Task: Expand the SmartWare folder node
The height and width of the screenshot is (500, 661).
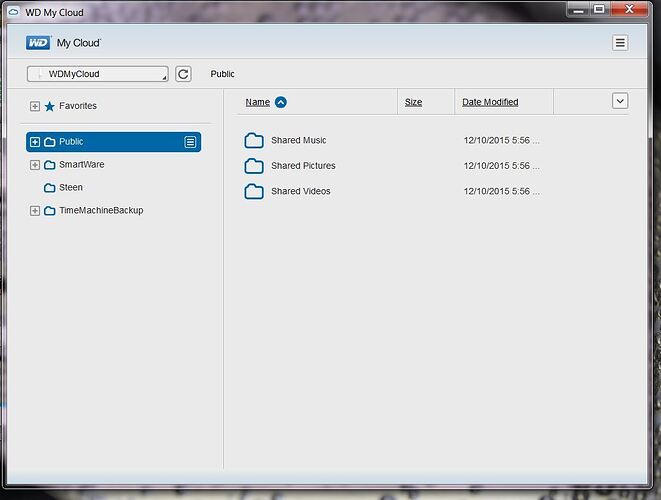Action: click(x=35, y=165)
